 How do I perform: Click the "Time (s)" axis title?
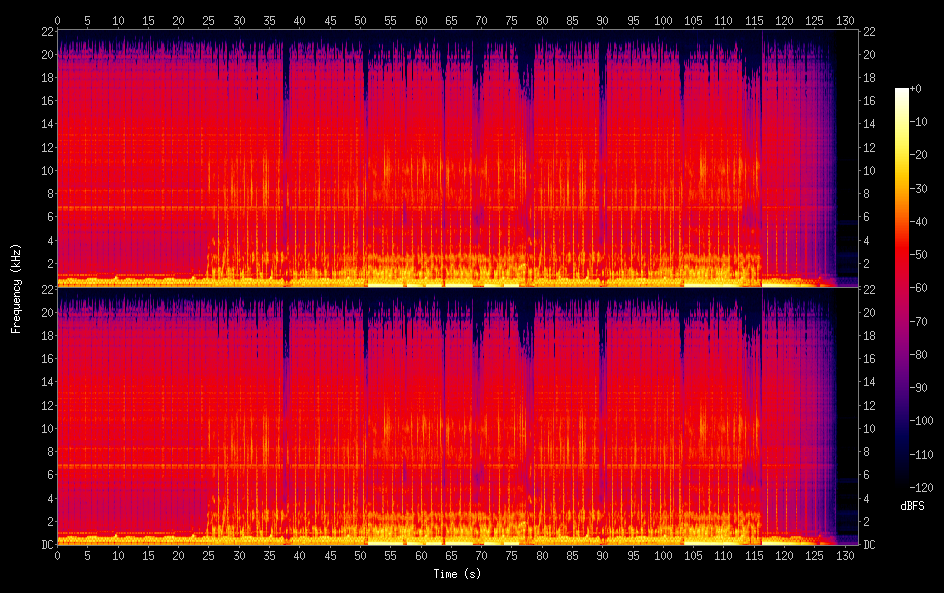pyautogui.click(x=457, y=574)
